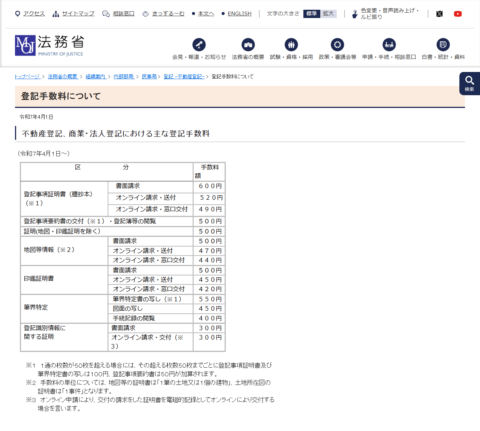Click the 400円 fee cell
The image size is (480, 431).
pos(210,318)
